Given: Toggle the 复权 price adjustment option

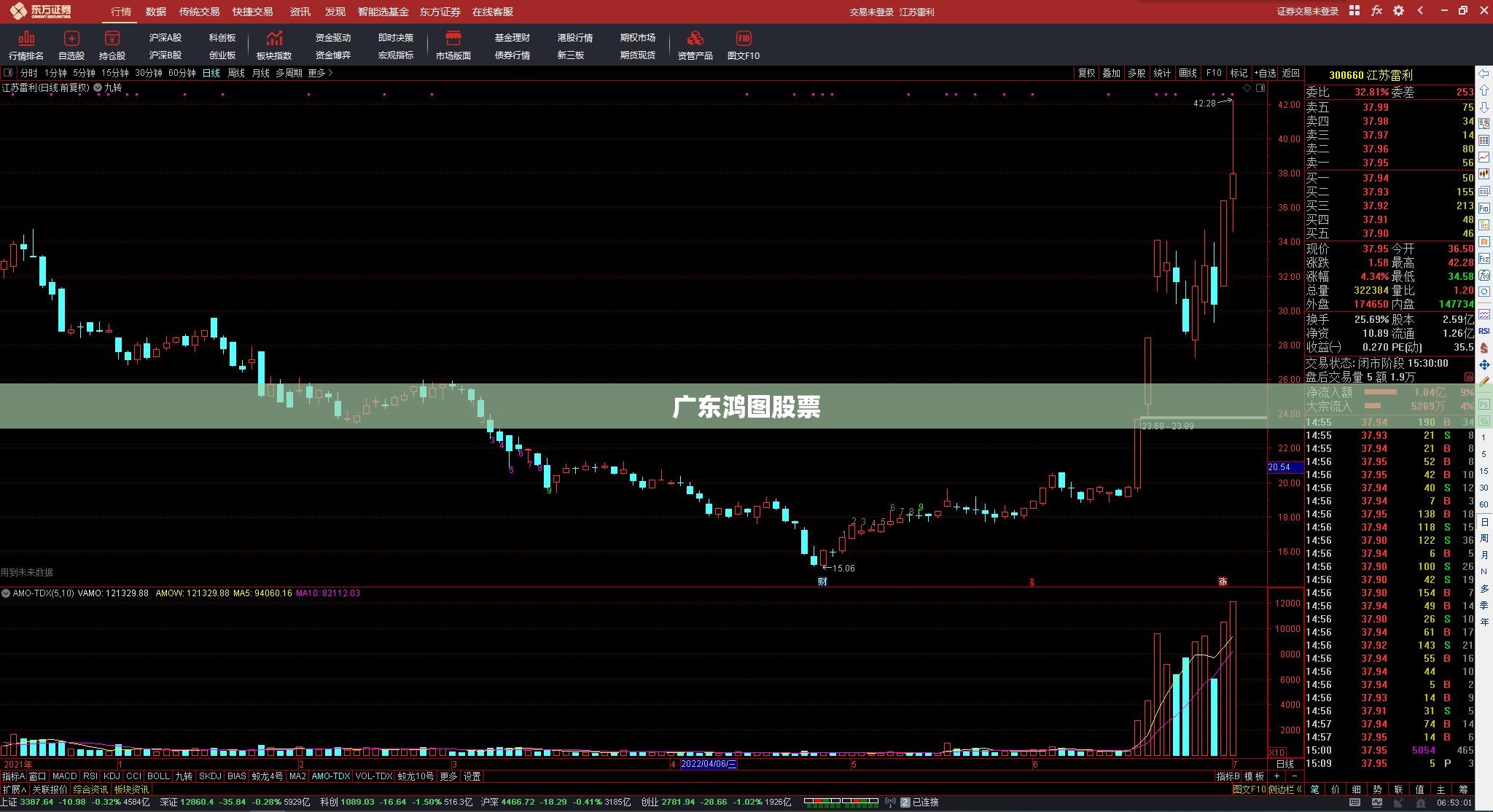Looking at the screenshot, I should [x=1086, y=73].
